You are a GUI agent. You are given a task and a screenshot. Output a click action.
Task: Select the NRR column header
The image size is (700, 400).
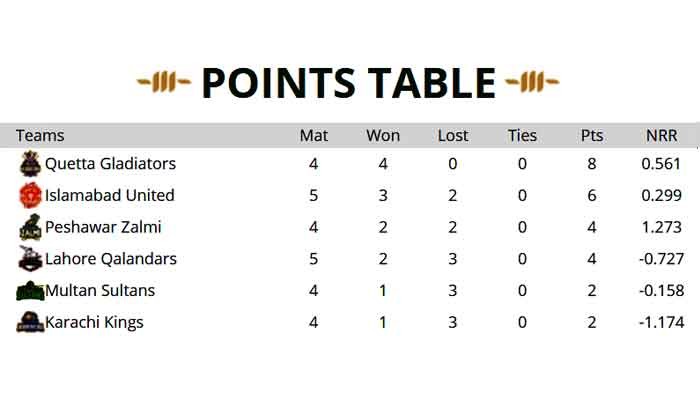(662, 136)
